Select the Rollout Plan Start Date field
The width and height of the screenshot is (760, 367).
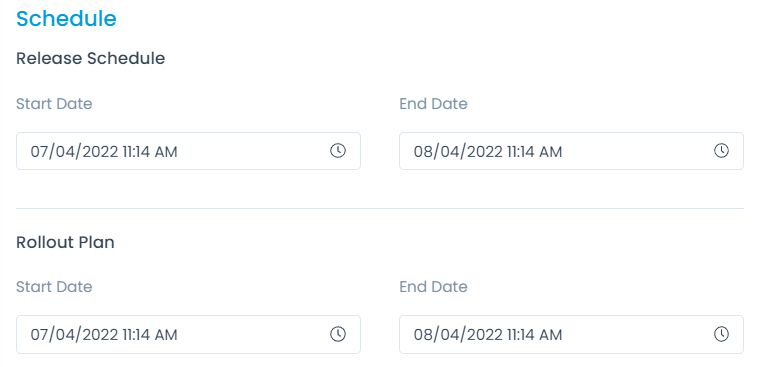[x=188, y=334]
